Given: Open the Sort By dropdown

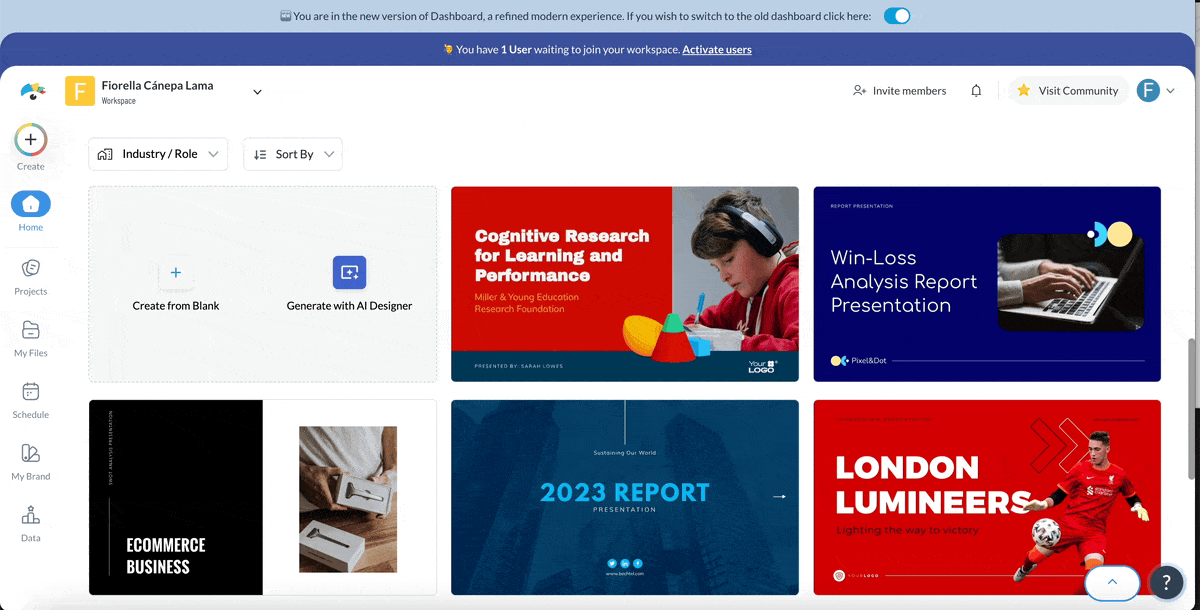Looking at the screenshot, I should (293, 154).
